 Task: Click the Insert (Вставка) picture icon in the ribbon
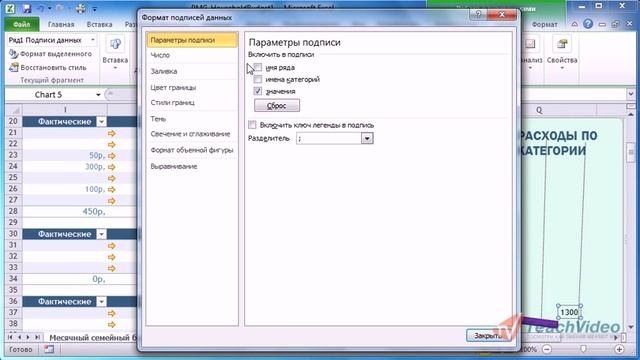tap(115, 44)
